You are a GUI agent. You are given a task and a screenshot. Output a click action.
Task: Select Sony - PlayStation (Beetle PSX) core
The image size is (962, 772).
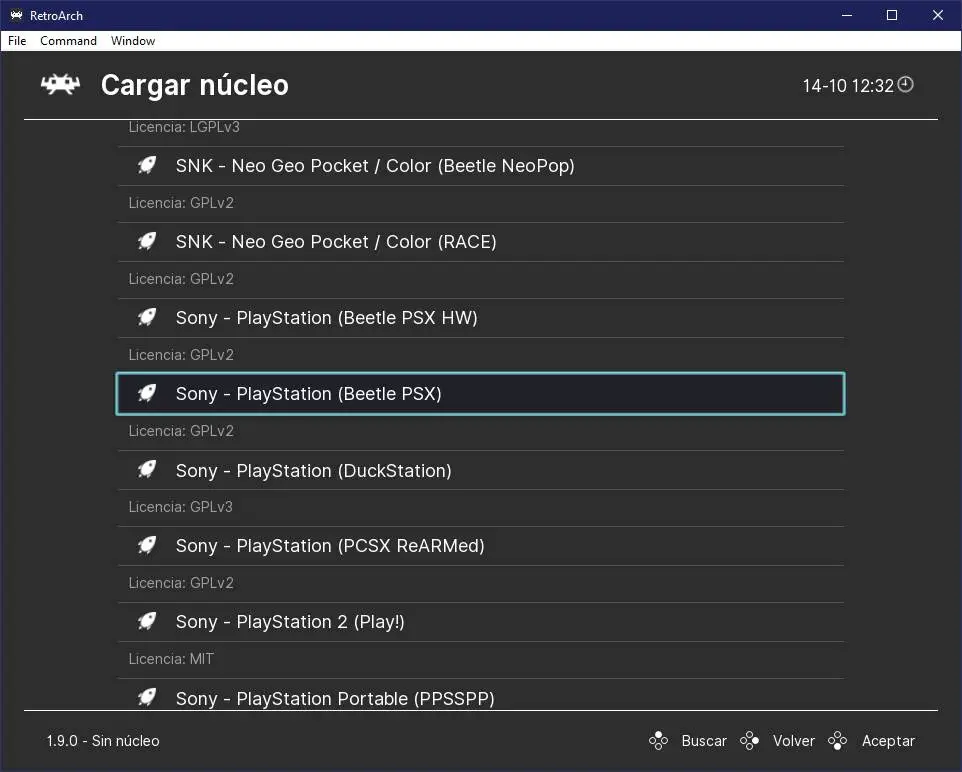[480, 394]
